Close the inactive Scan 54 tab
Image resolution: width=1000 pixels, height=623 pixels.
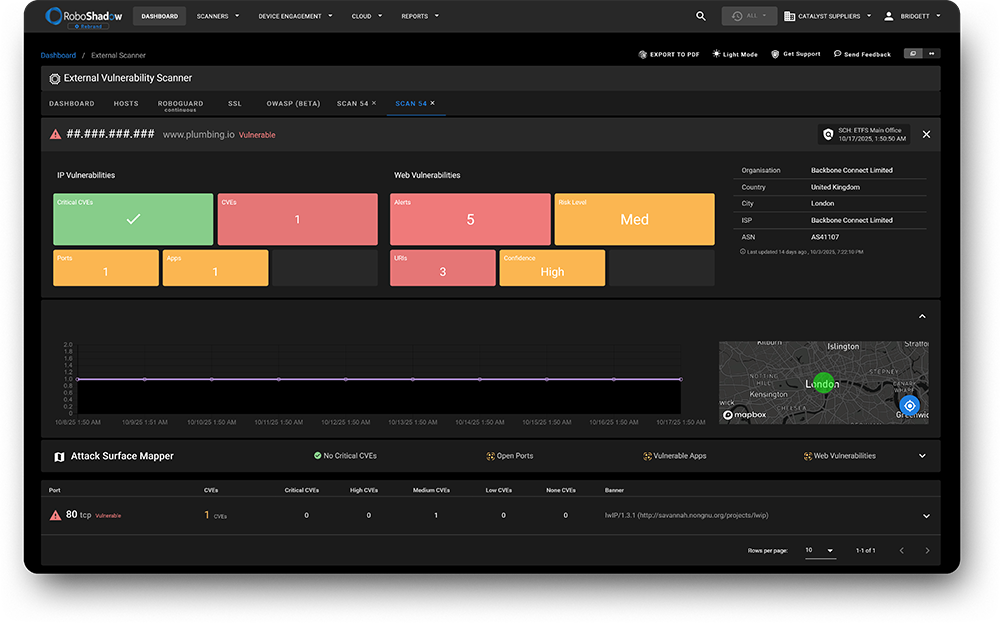(374, 103)
